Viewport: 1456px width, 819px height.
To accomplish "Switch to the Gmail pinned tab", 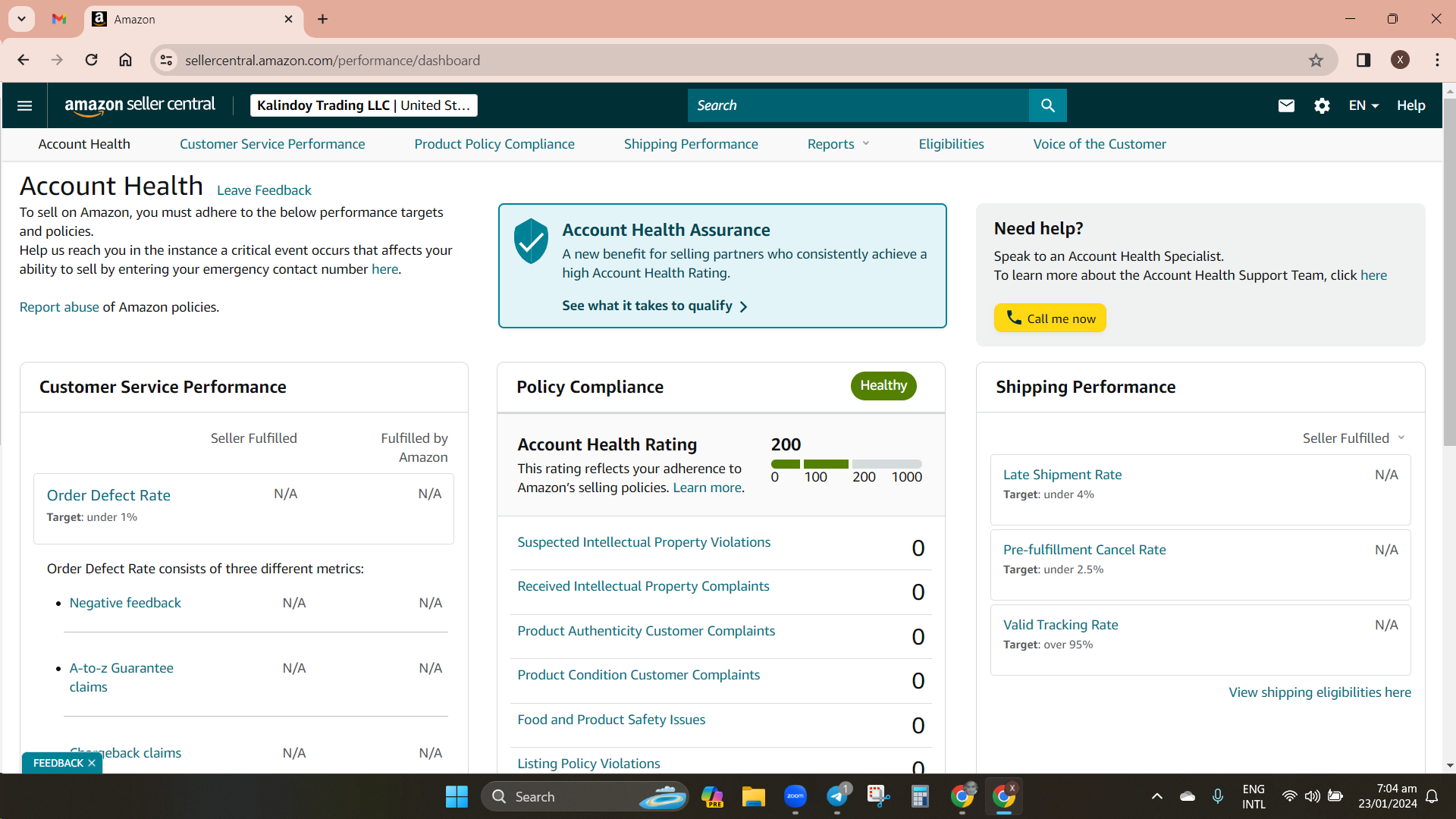I will click(59, 19).
